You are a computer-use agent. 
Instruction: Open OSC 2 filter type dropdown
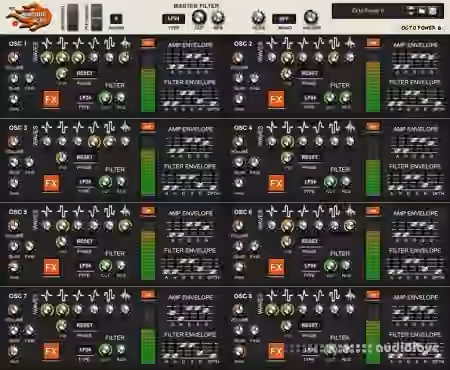click(310, 98)
